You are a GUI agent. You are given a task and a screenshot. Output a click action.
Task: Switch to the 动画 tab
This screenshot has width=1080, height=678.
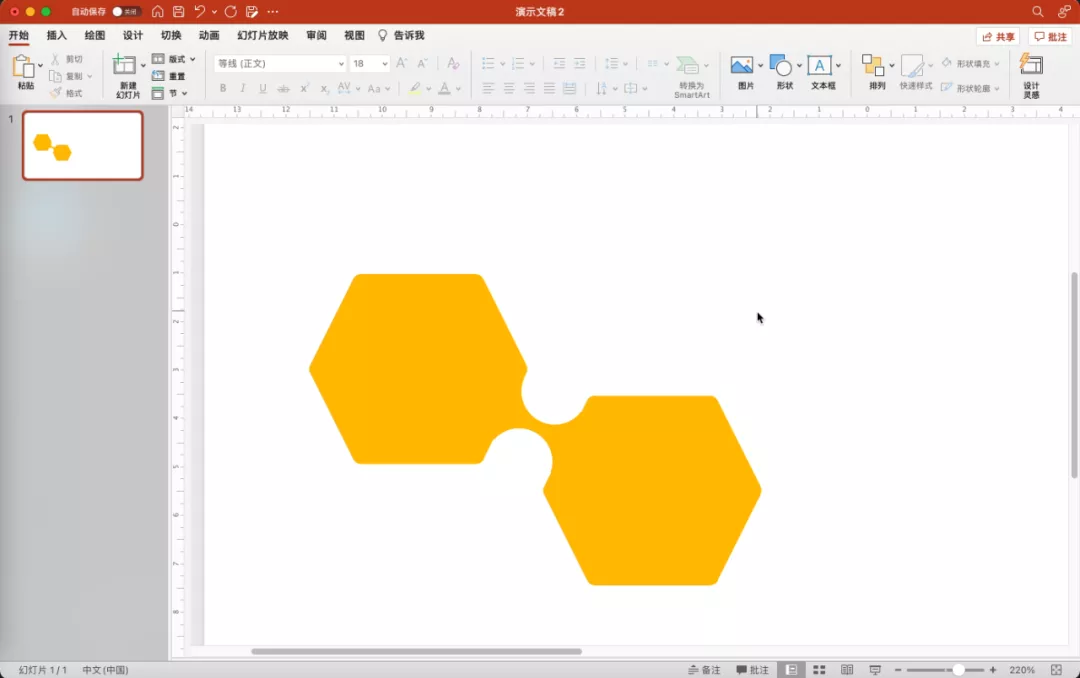209,35
